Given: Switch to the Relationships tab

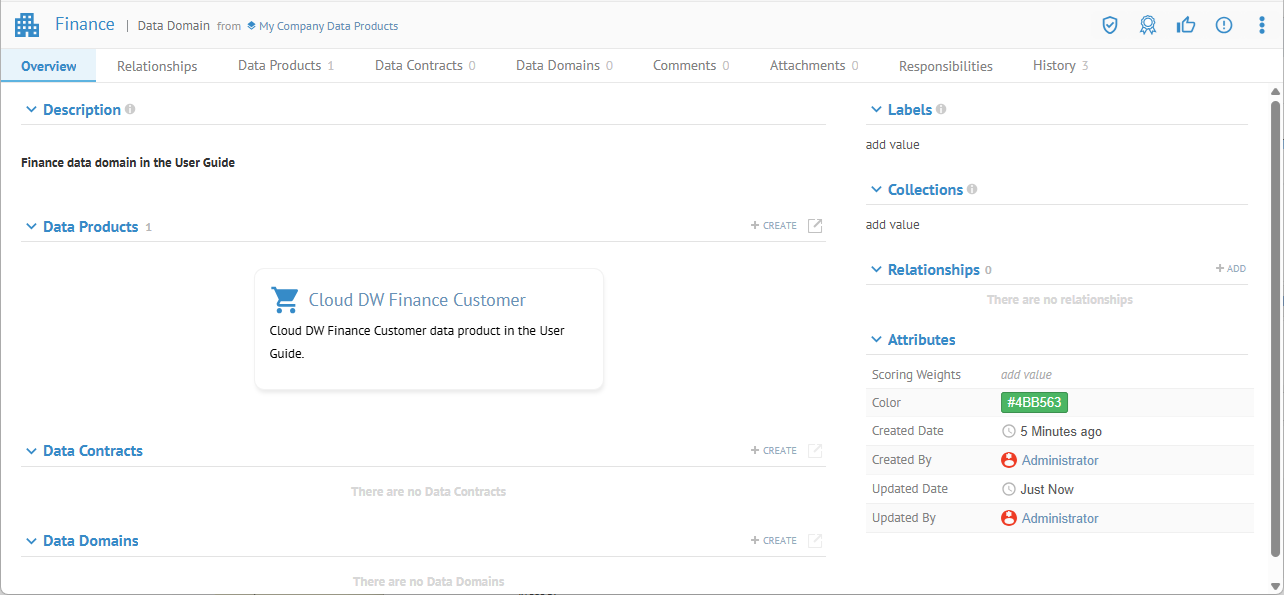Looking at the screenshot, I should tap(157, 66).
